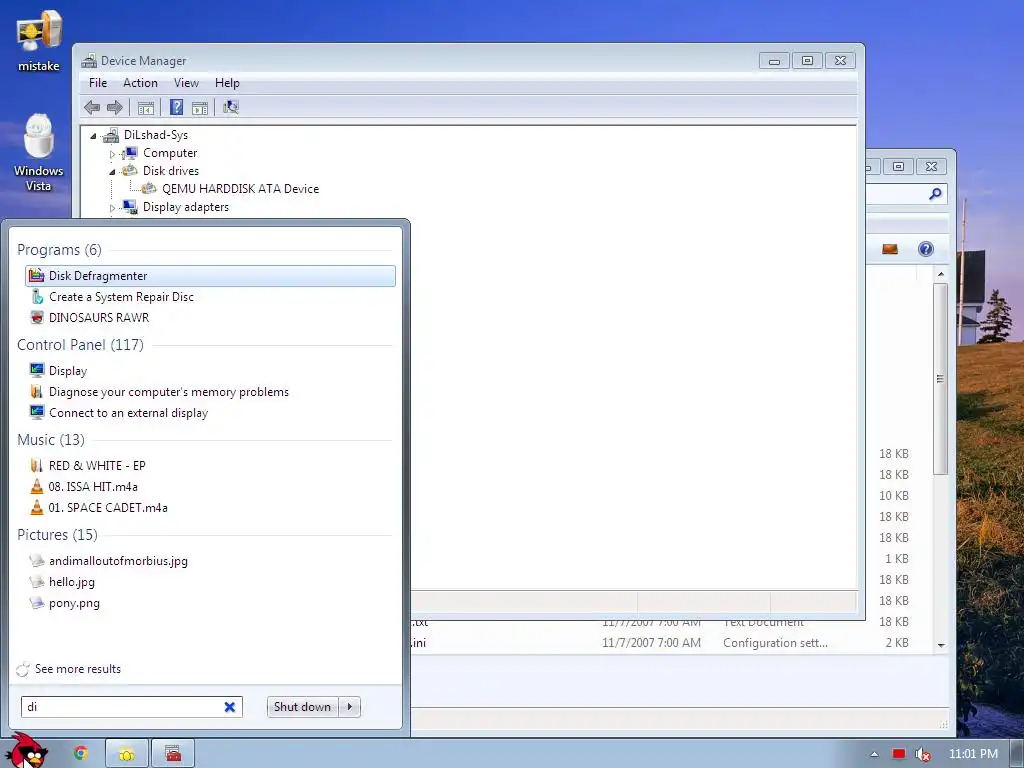This screenshot has height=768, width=1024.
Task: Select the Disk drives category
Action: pyautogui.click(x=170, y=170)
